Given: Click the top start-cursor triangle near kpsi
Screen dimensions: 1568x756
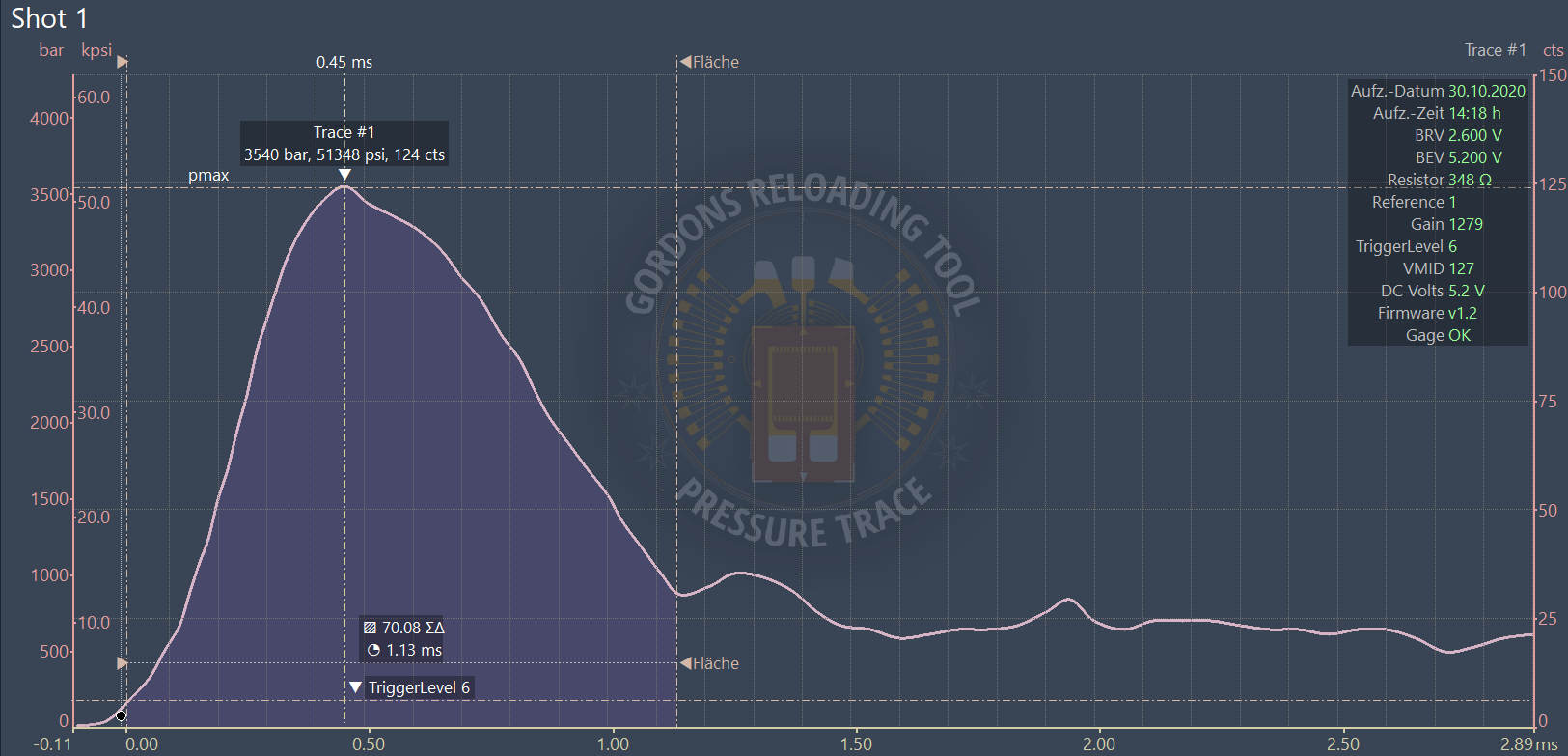Looking at the screenshot, I should 123,62.
